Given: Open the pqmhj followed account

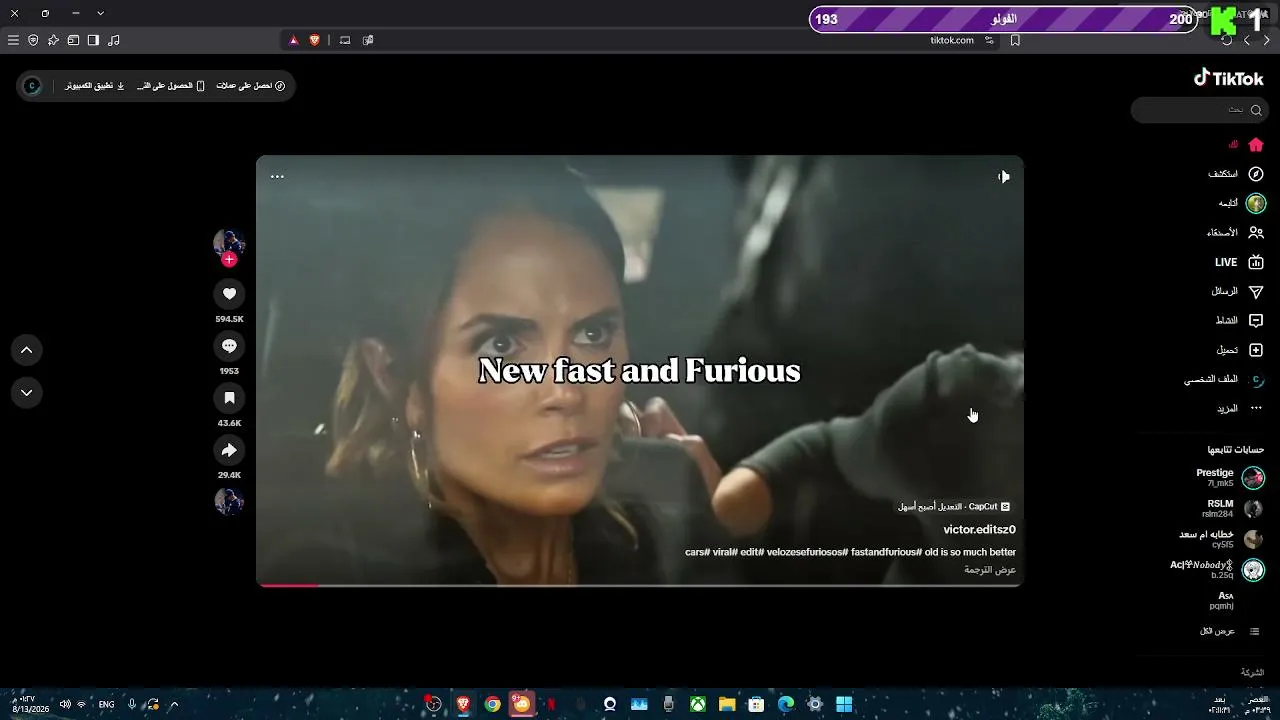Looking at the screenshot, I should pyautogui.click(x=1222, y=601).
